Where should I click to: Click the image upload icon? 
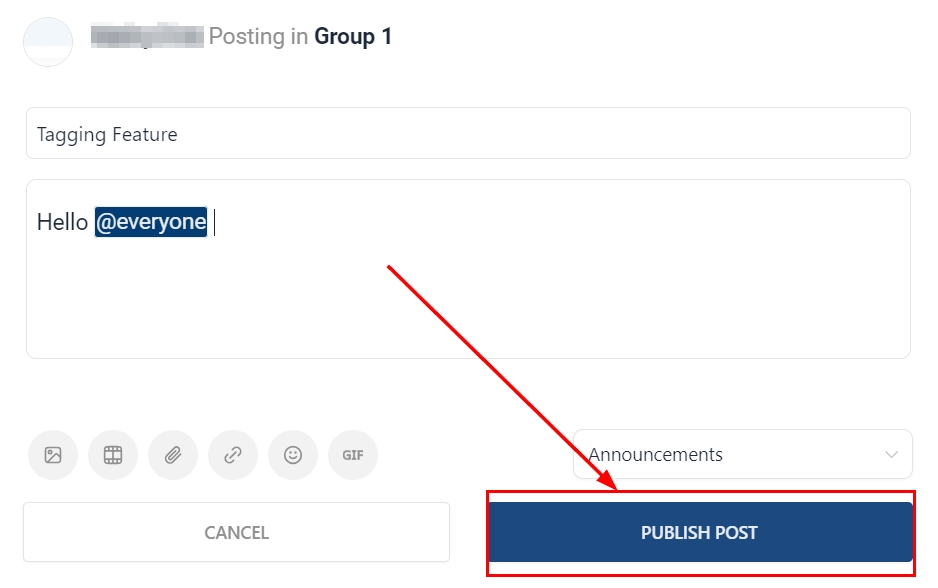(53, 455)
